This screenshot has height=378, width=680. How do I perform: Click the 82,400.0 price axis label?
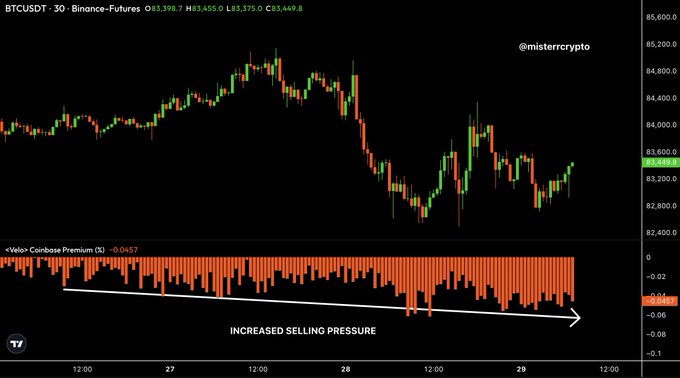tap(661, 233)
